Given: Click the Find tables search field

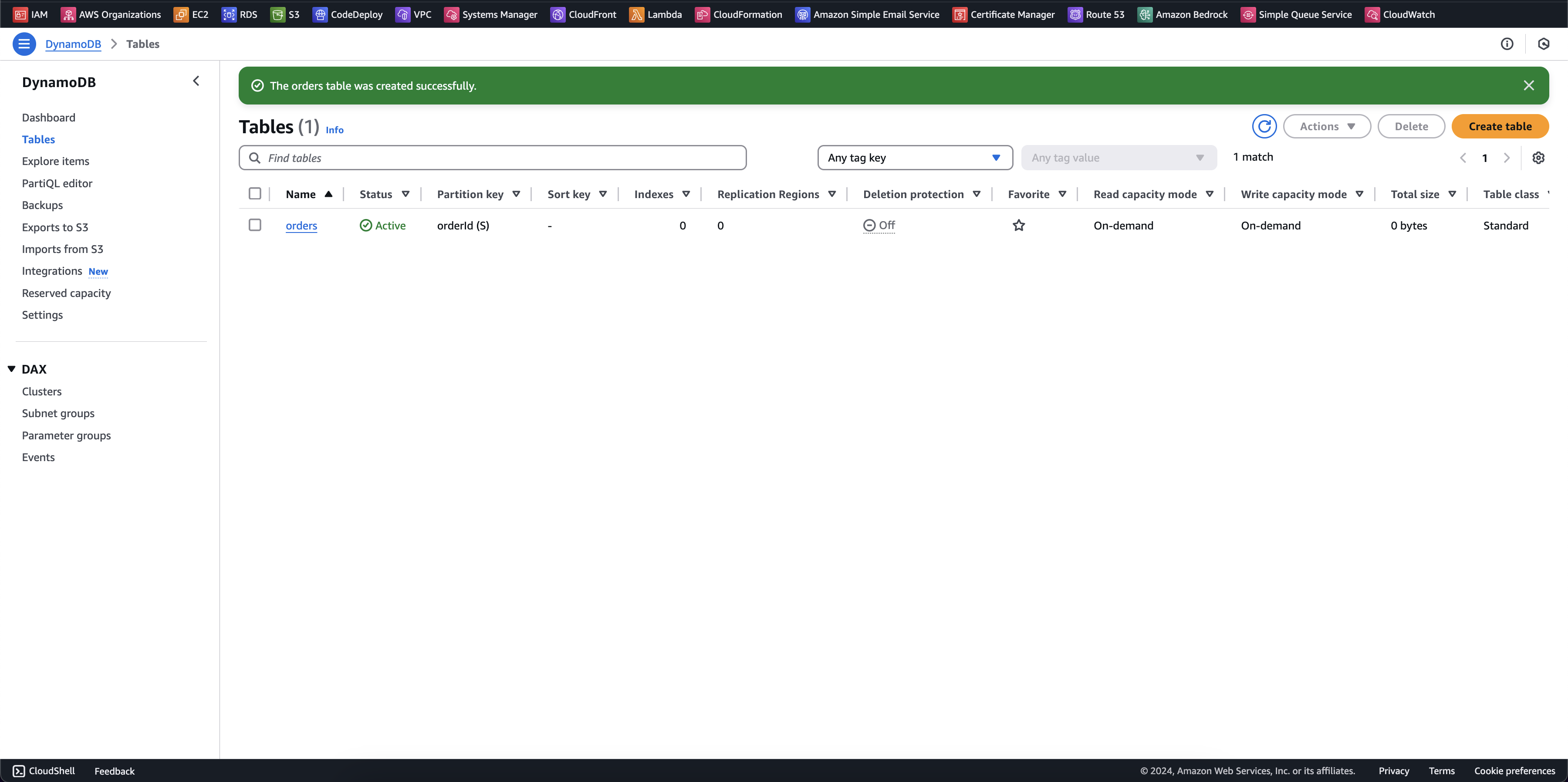Looking at the screenshot, I should click(x=493, y=158).
